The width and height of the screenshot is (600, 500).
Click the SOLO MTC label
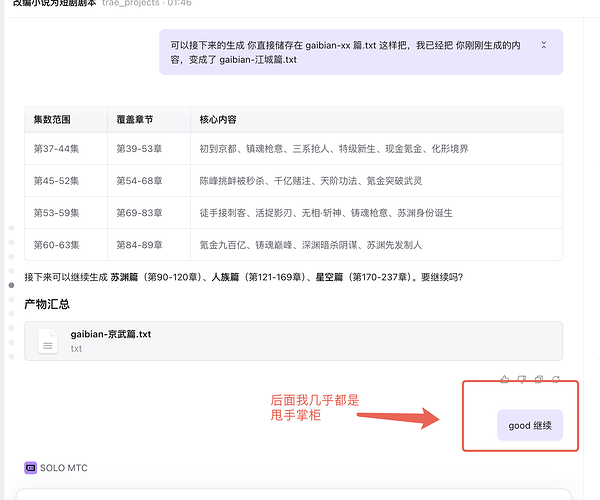click(68, 467)
